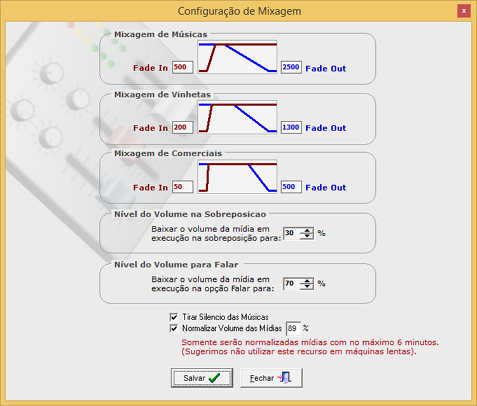This screenshot has width=477, height=406.
Task: Click the Músicas Fade Out field
Action: [x=291, y=67]
